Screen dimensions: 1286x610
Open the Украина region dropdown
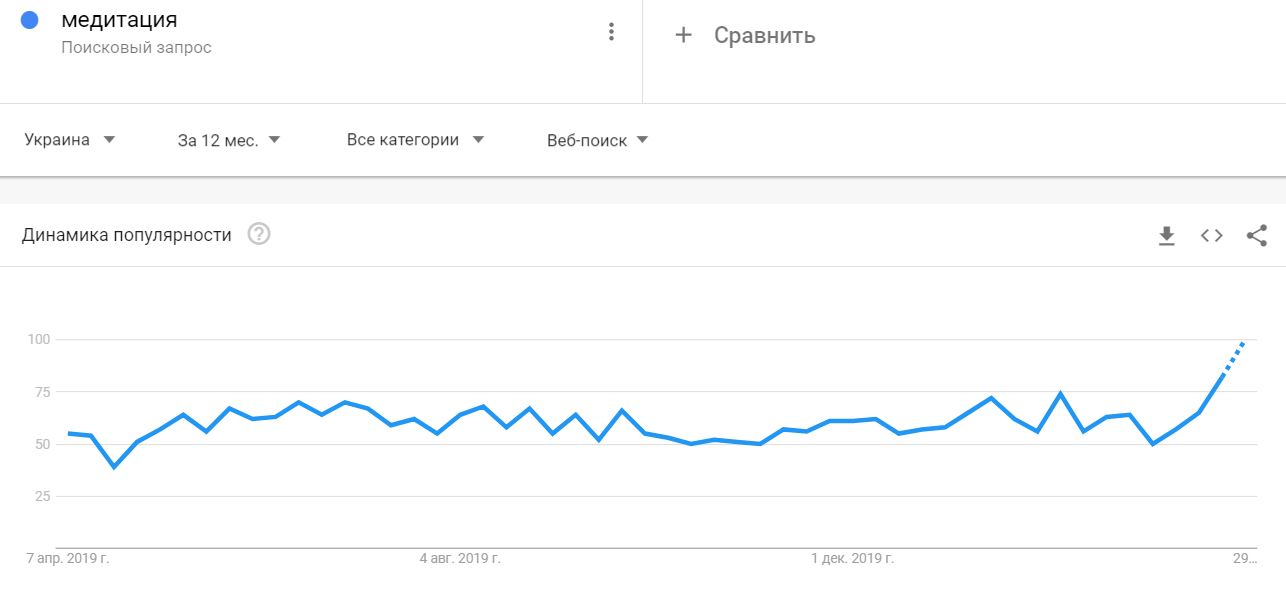point(70,140)
